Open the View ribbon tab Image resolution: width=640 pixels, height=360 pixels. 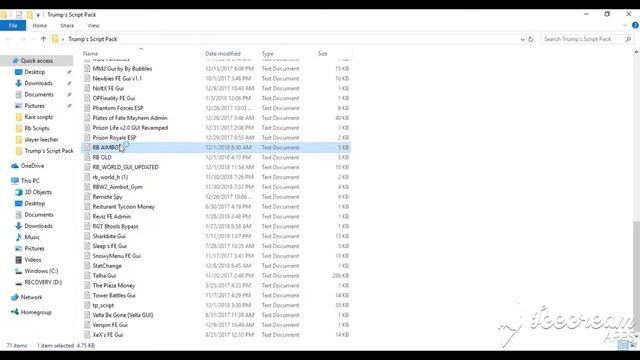(x=93, y=26)
